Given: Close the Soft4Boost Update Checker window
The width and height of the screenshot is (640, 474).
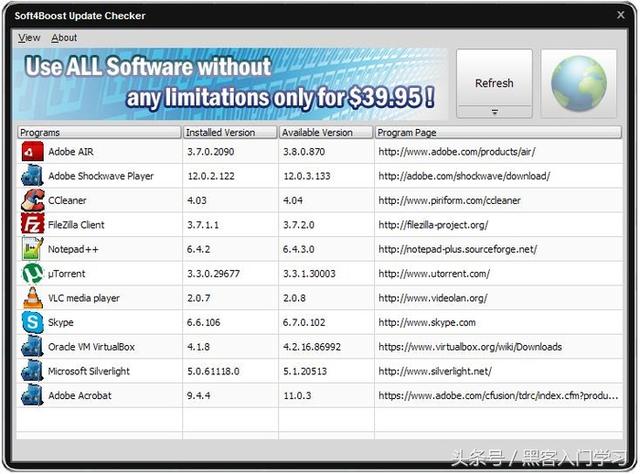Looking at the screenshot, I should tap(621, 15).
